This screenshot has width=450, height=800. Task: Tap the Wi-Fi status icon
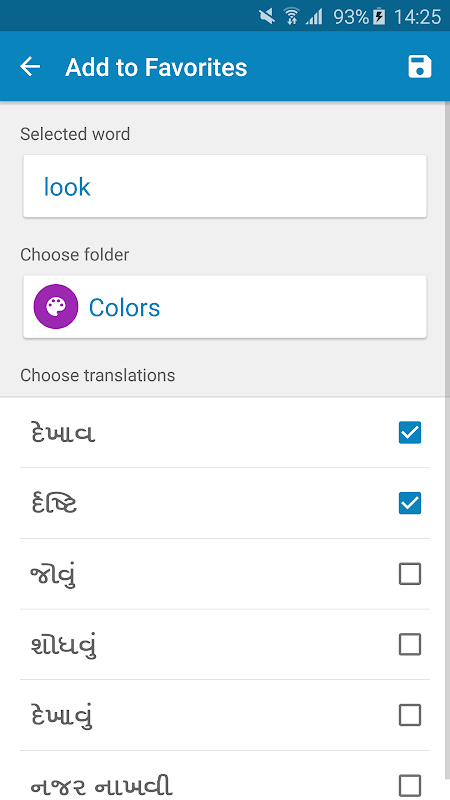(291, 16)
